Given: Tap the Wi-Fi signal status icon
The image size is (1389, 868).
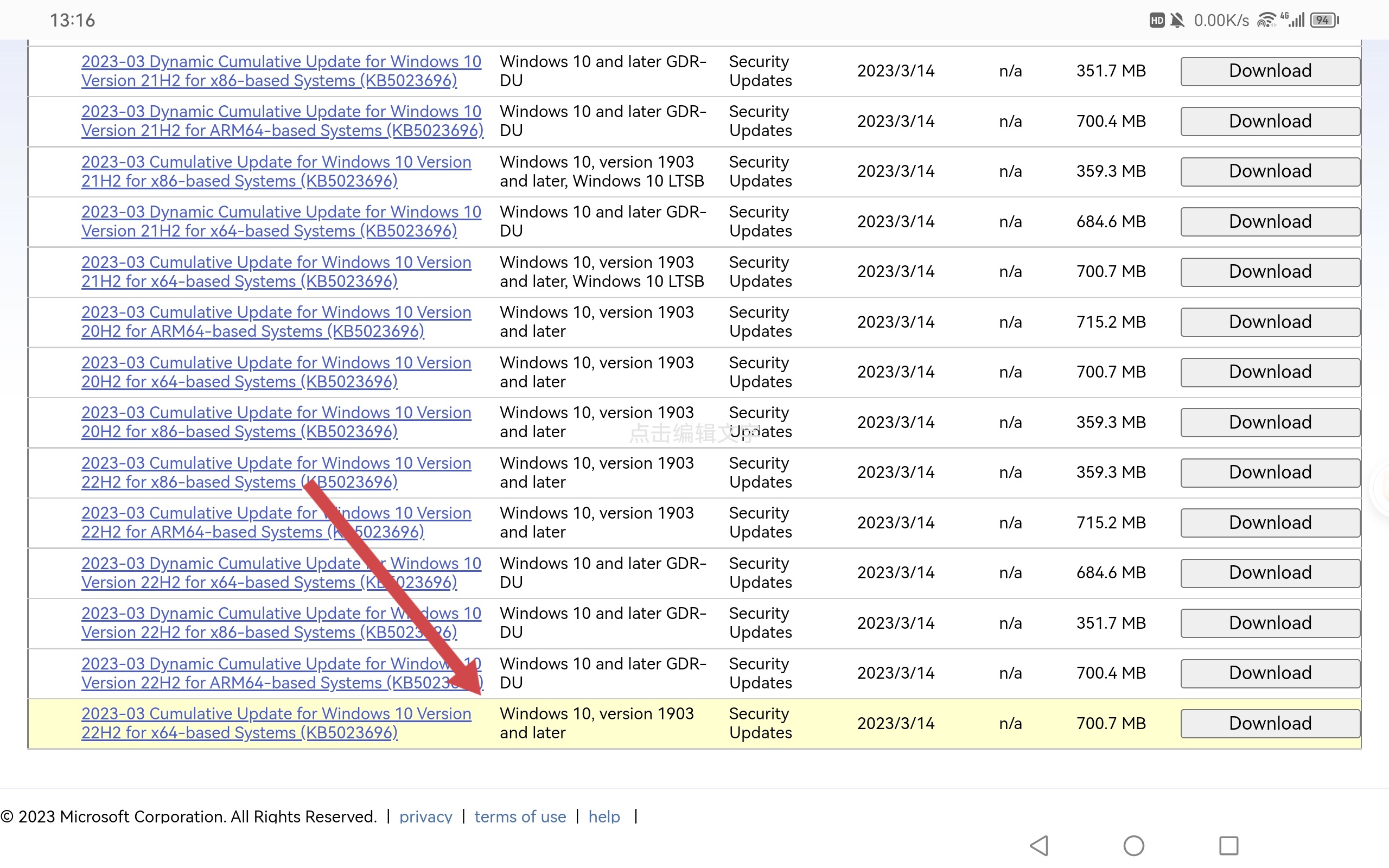Looking at the screenshot, I should click(1267, 20).
